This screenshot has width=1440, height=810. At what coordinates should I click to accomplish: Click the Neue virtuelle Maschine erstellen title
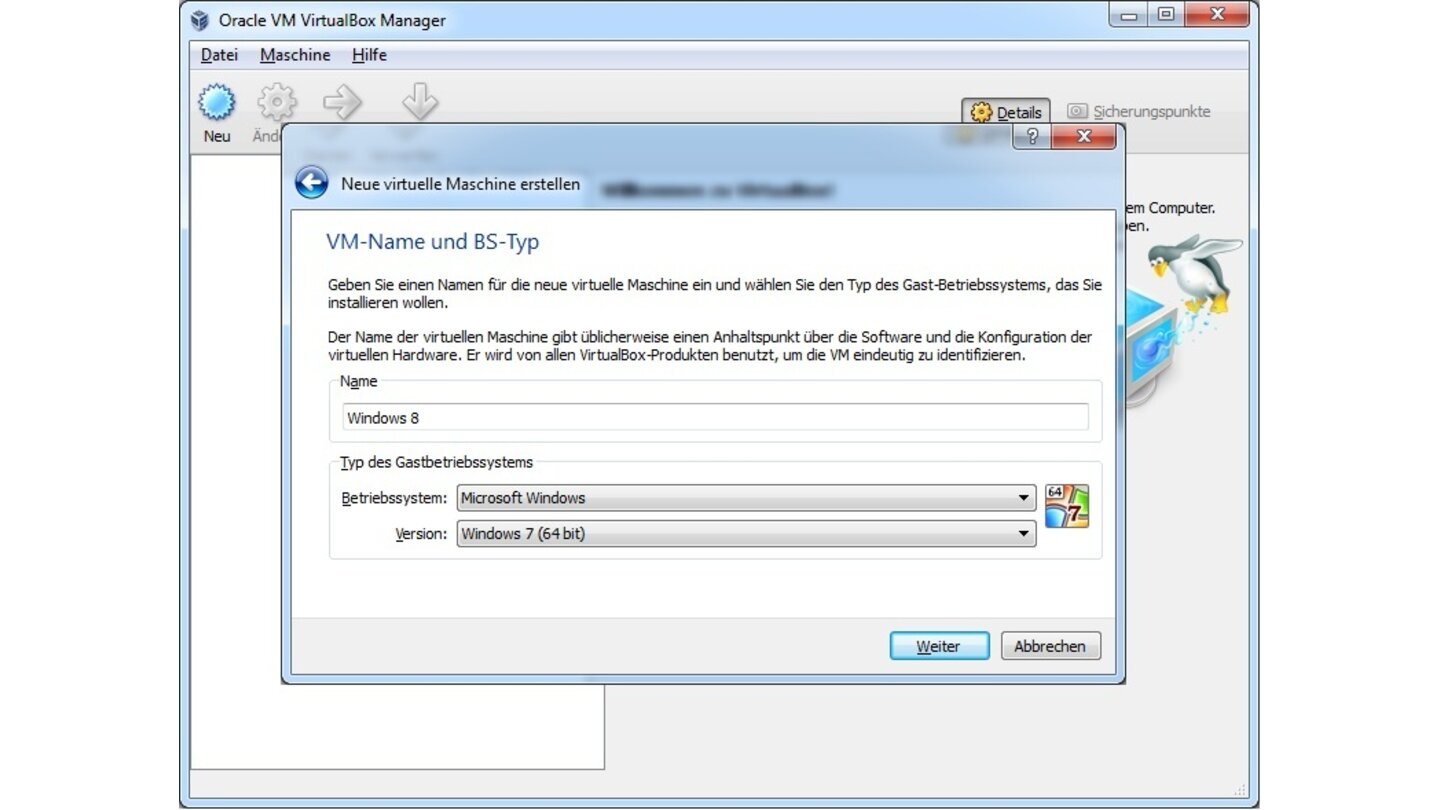pos(460,184)
